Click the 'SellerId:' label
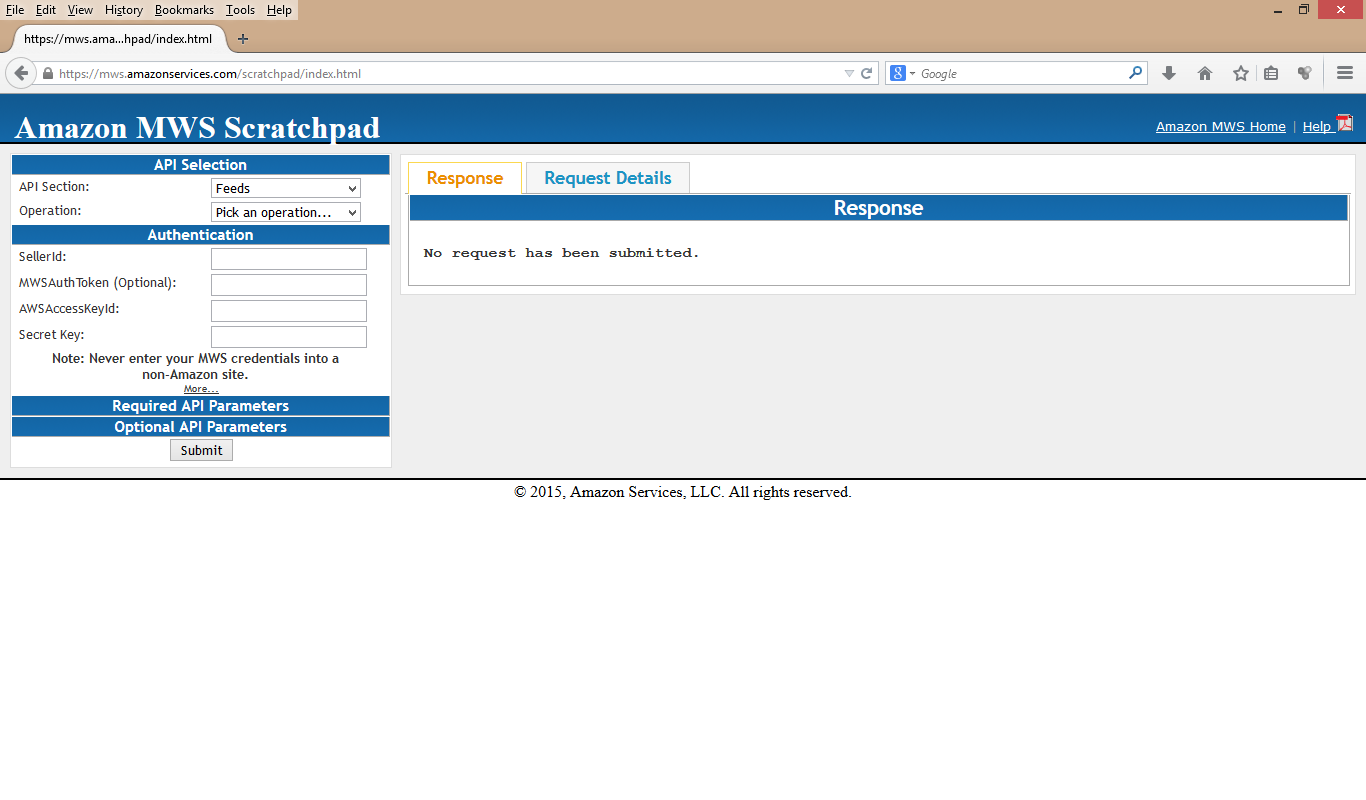This screenshot has height=800, width=1366. (43, 257)
